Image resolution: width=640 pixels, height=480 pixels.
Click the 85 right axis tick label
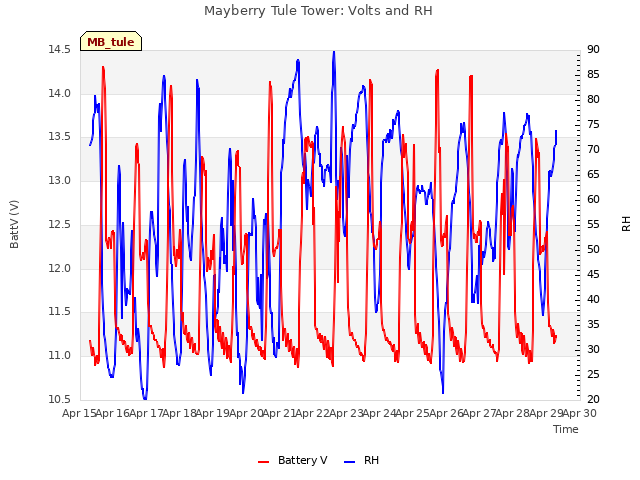[593, 74]
